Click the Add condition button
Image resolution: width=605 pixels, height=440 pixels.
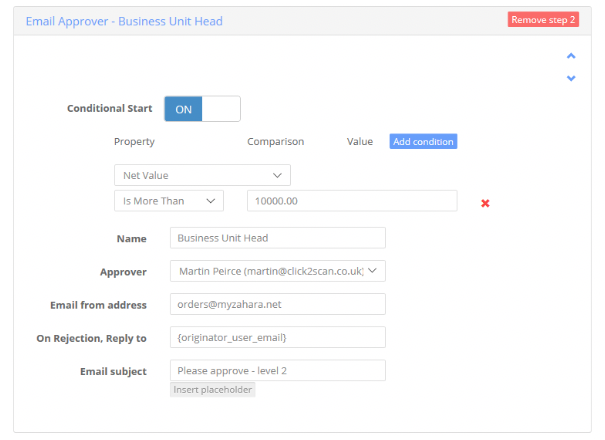tap(423, 141)
